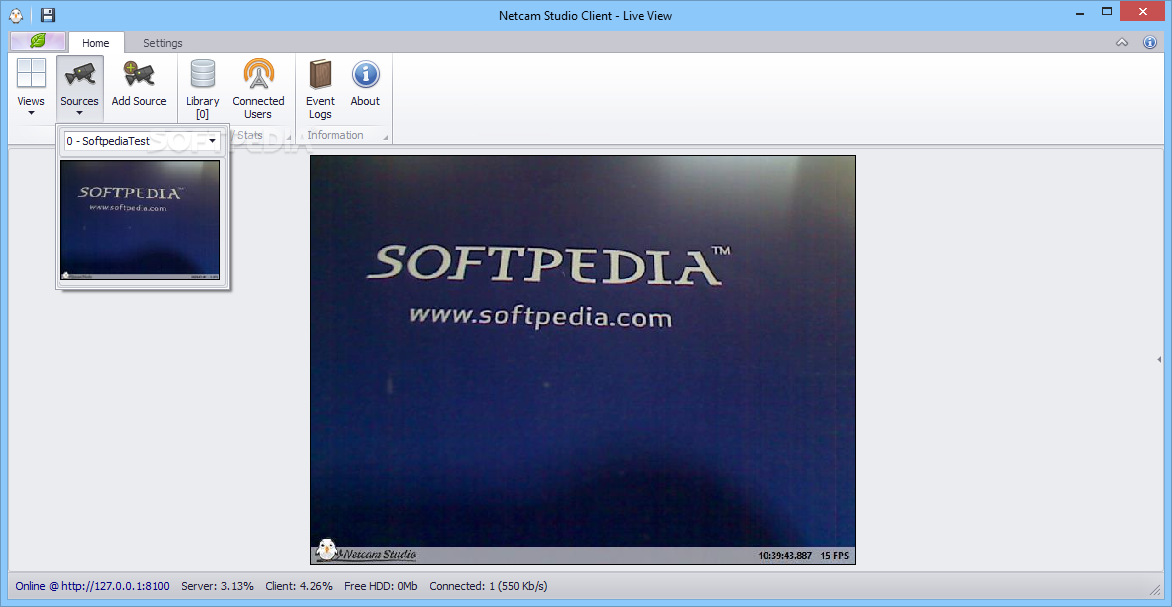Switch to the Settings tab
The width and height of the screenshot is (1172, 607).
coord(163,43)
